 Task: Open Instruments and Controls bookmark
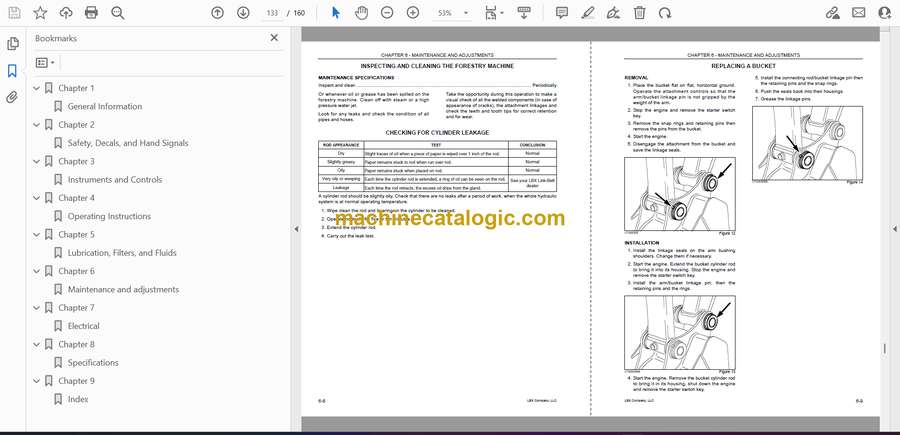click(x=115, y=180)
